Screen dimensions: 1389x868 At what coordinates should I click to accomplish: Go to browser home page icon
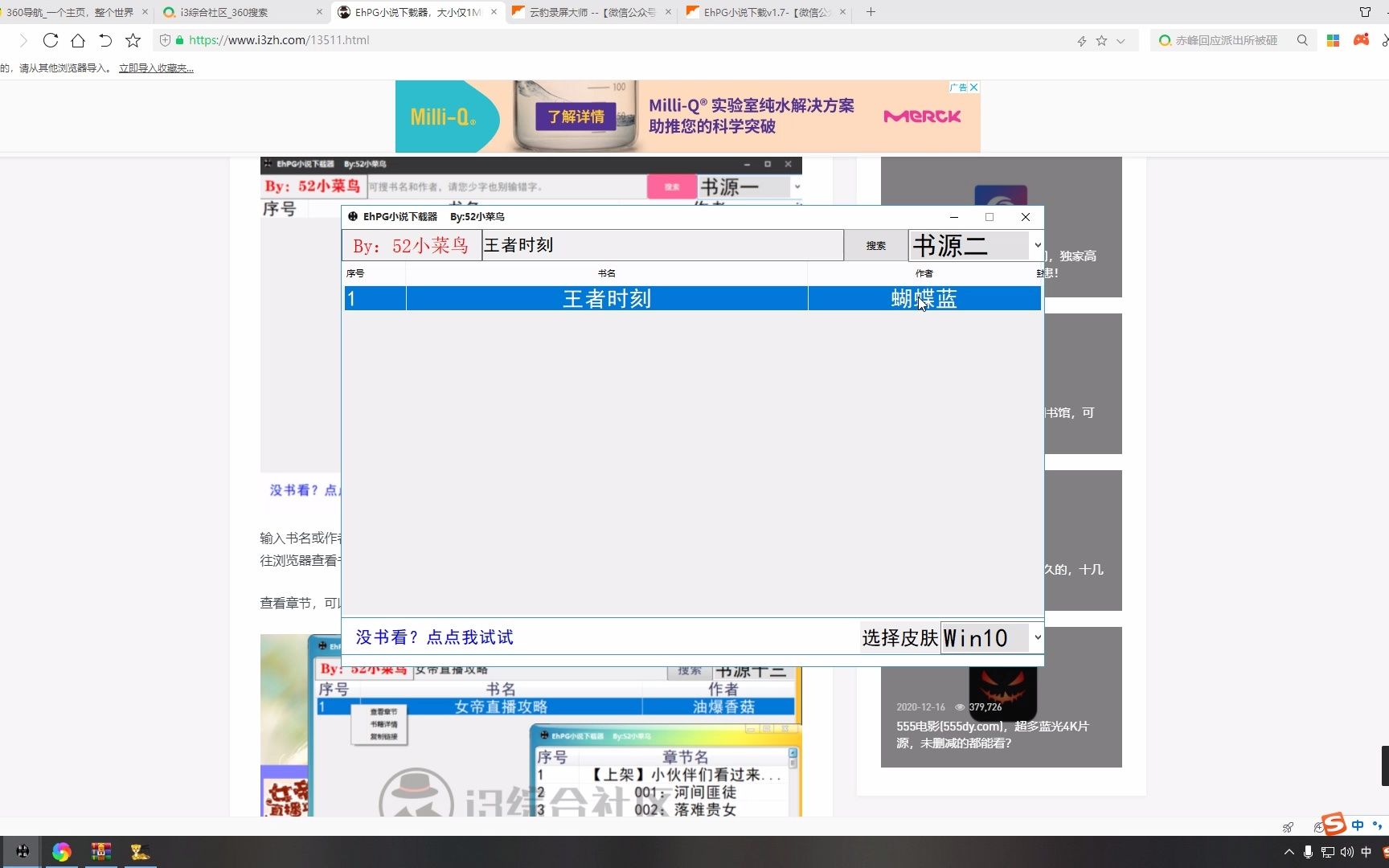point(78,40)
